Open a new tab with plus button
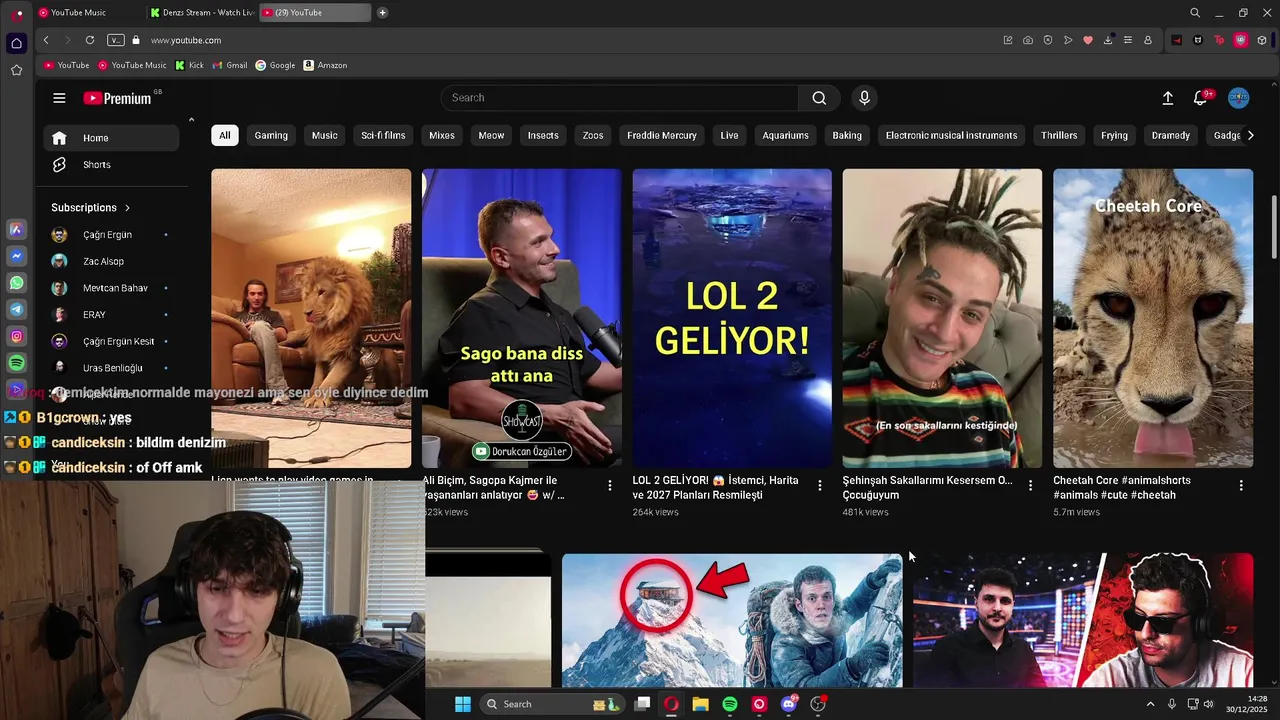1280x720 pixels. (x=382, y=13)
